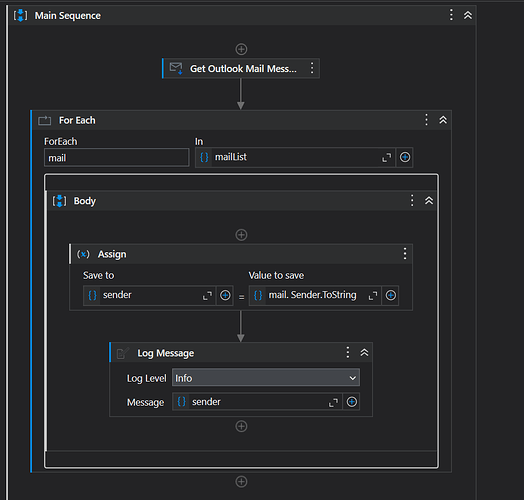Image resolution: width=524 pixels, height=500 pixels.
Task: Click the ForEach item name field containing mail
Action: point(117,157)
